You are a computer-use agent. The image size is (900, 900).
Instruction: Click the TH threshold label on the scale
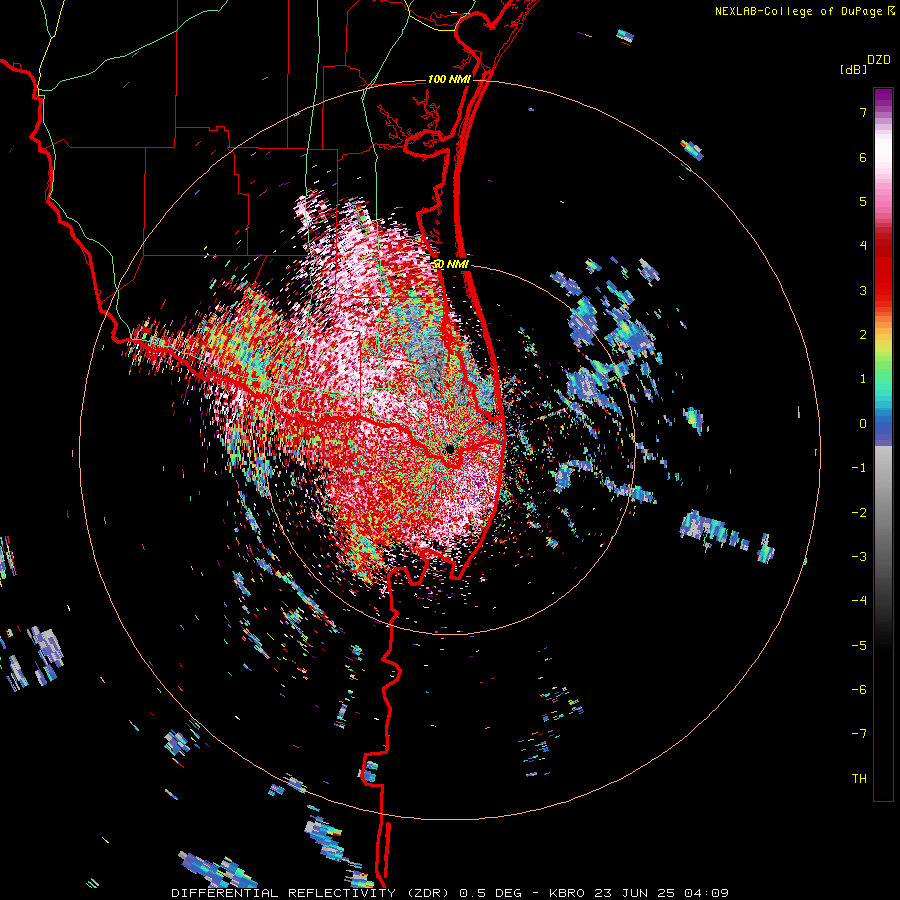[859, 779]
